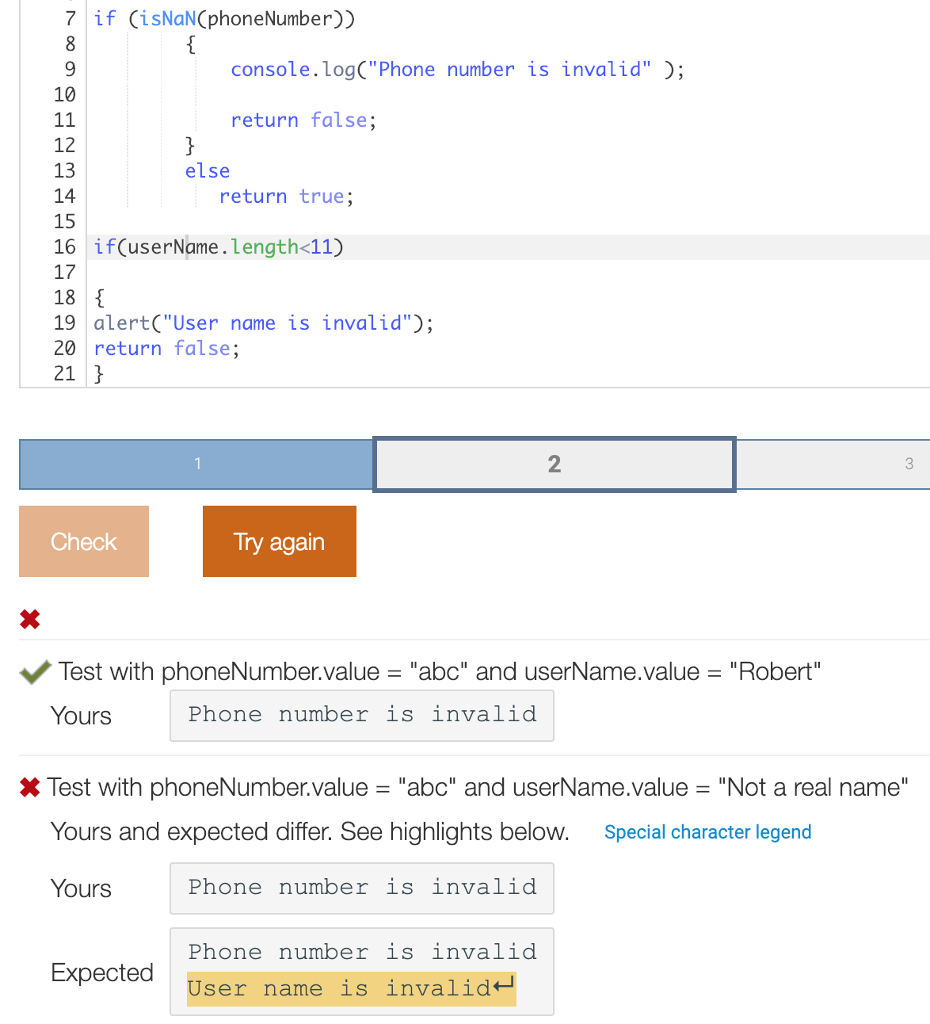Image resolution: width=930 pixels, height=1024 pixels.
Task: Click the isNaN function call on line 7
Action: (172, 18)
